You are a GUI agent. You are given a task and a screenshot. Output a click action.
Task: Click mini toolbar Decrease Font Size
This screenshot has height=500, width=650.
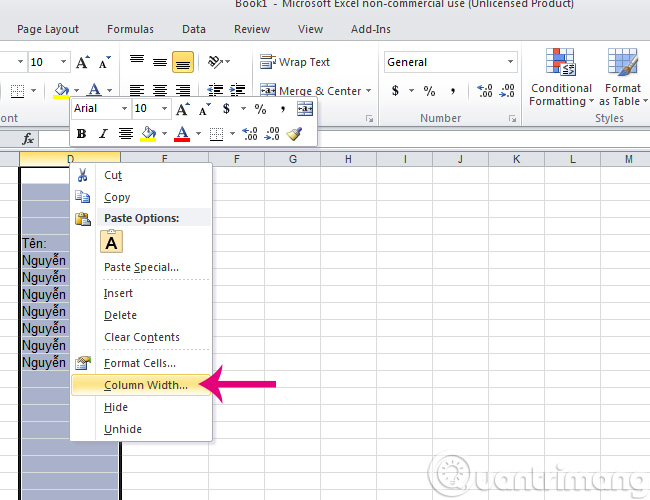coord(204,109)
